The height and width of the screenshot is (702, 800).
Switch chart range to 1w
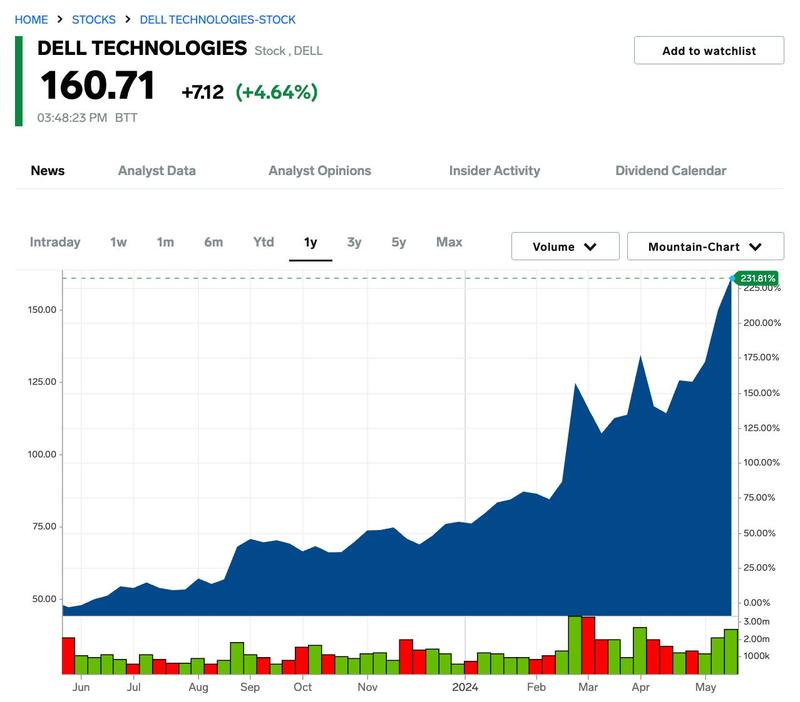(118, 242)
